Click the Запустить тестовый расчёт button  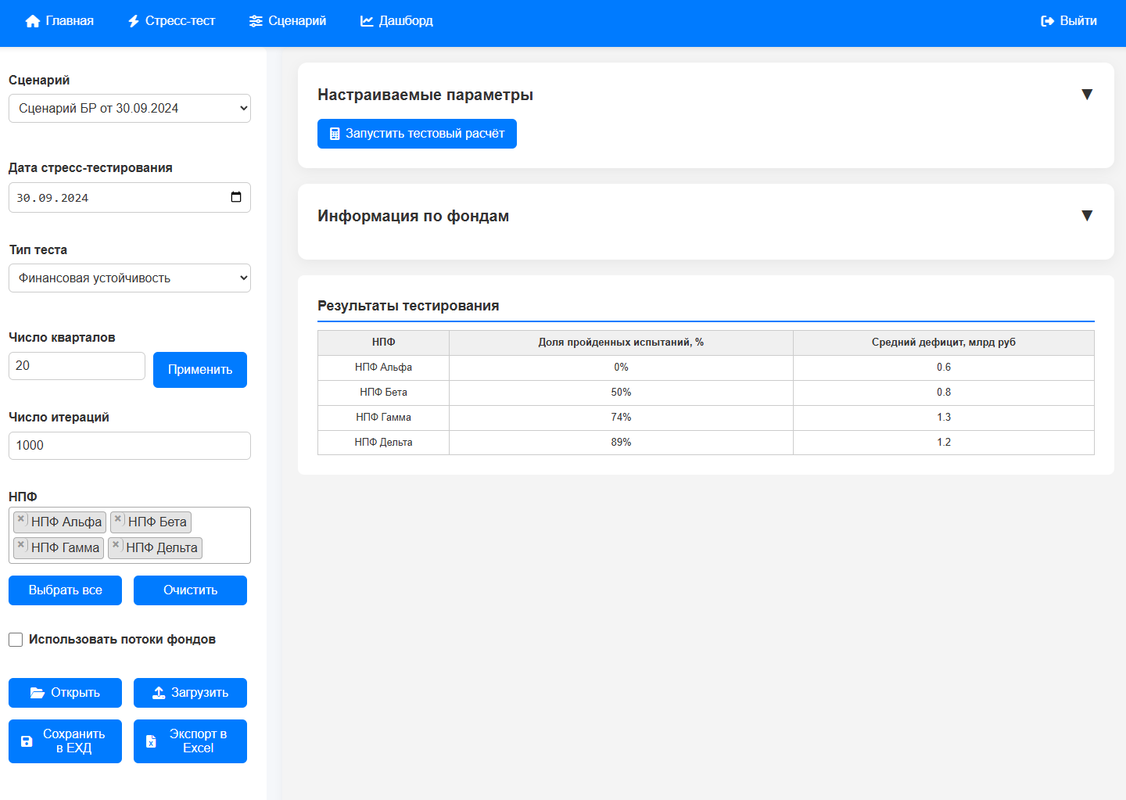tap(417, 134)
